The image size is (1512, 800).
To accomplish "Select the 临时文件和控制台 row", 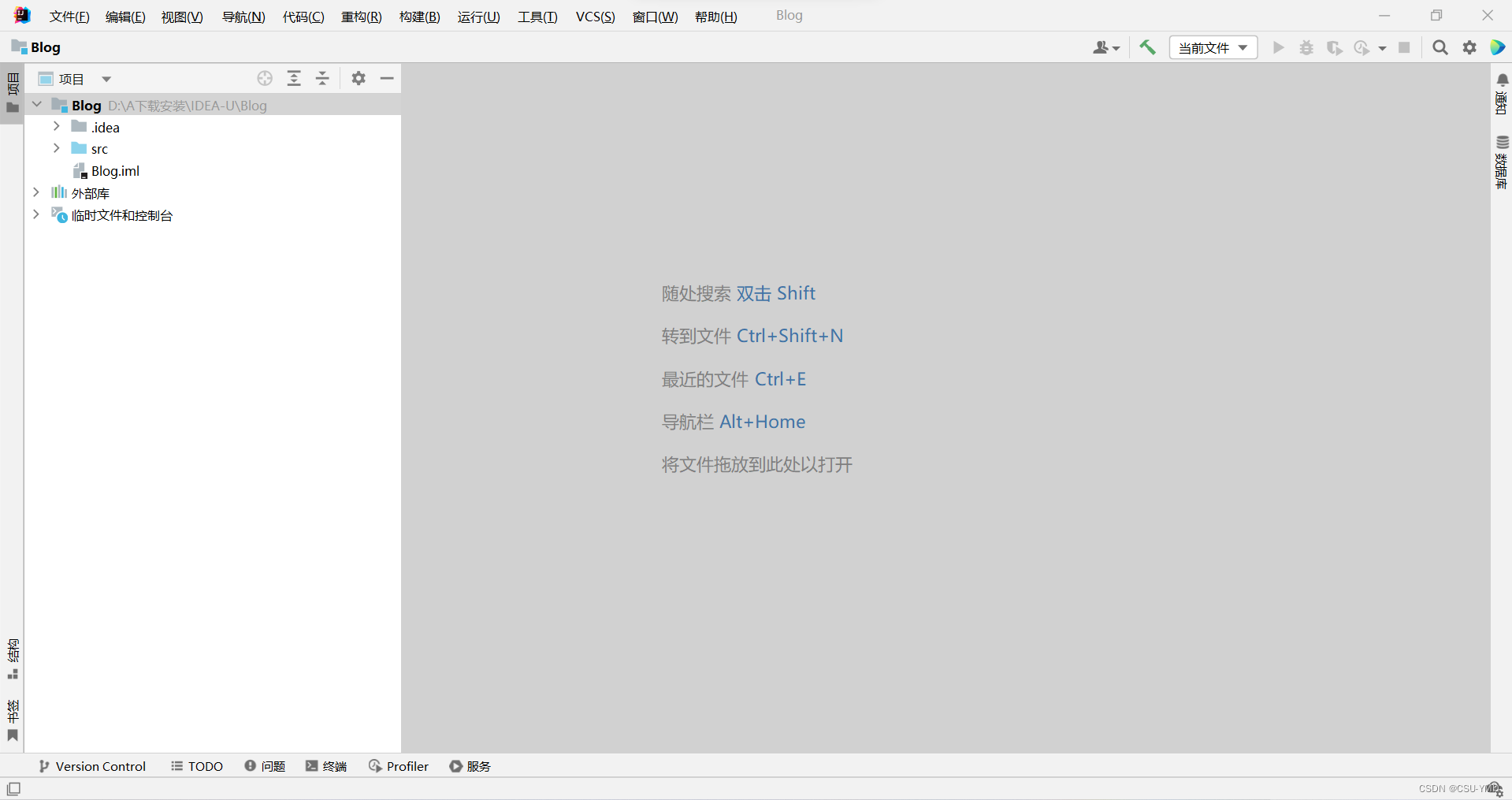I will click(213, 215).
